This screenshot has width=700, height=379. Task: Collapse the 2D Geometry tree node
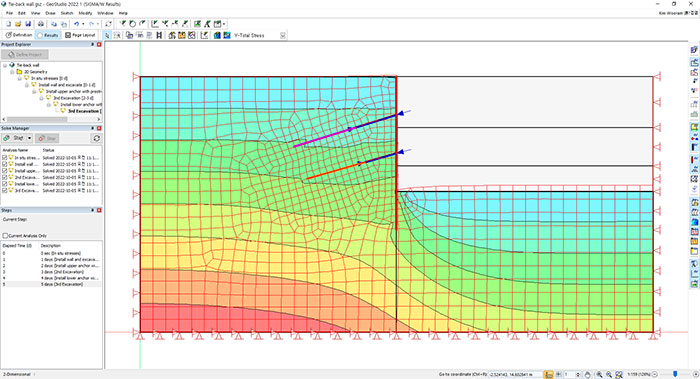tap(12, 72)
